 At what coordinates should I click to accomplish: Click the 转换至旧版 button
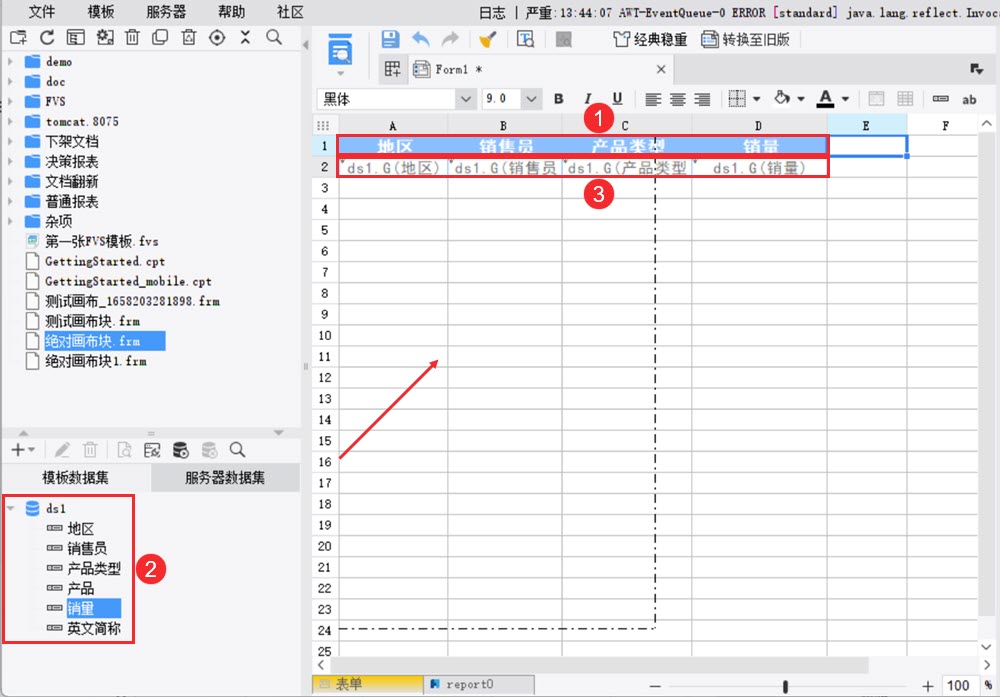[745, 40]
